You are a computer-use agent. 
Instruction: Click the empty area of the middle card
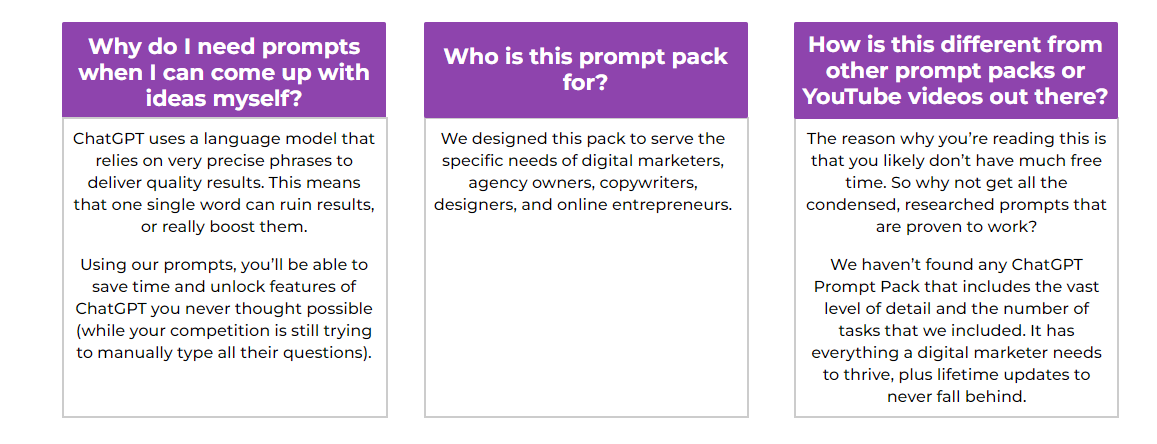point(586,317)
